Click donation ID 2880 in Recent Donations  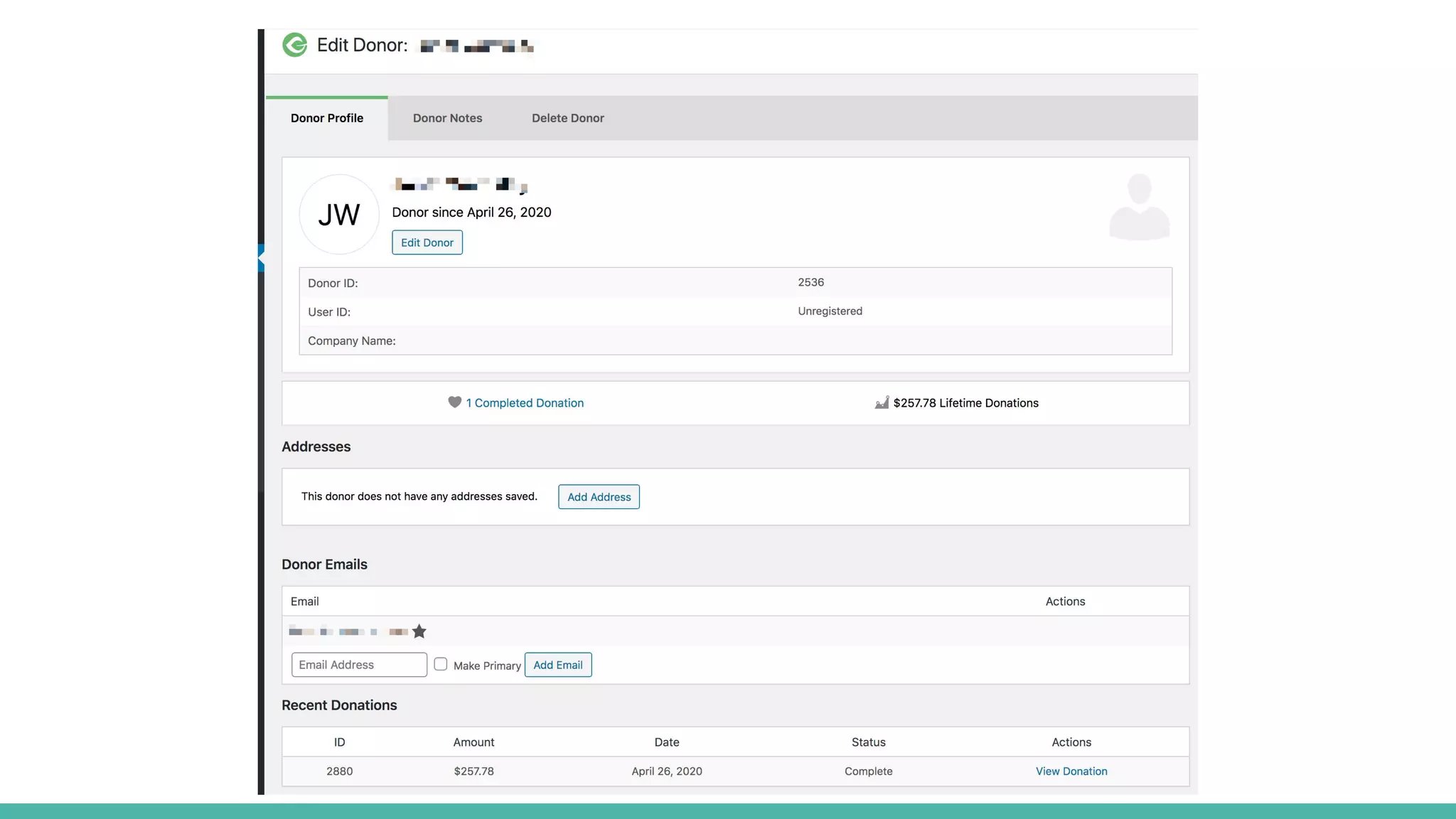[339, 771]
